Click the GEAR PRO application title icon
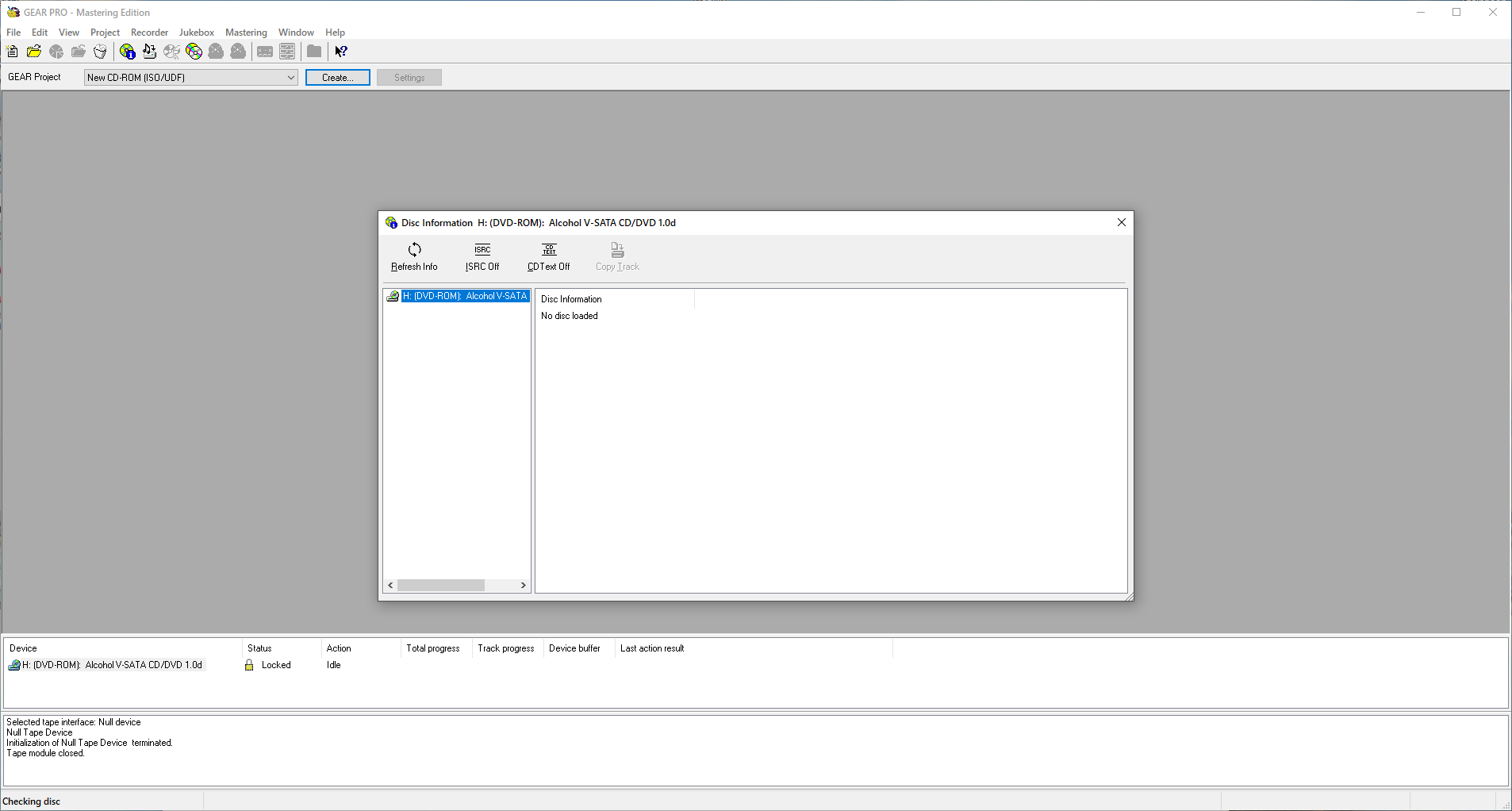Viewport: 1512px width, 811px height. point(13,12)
